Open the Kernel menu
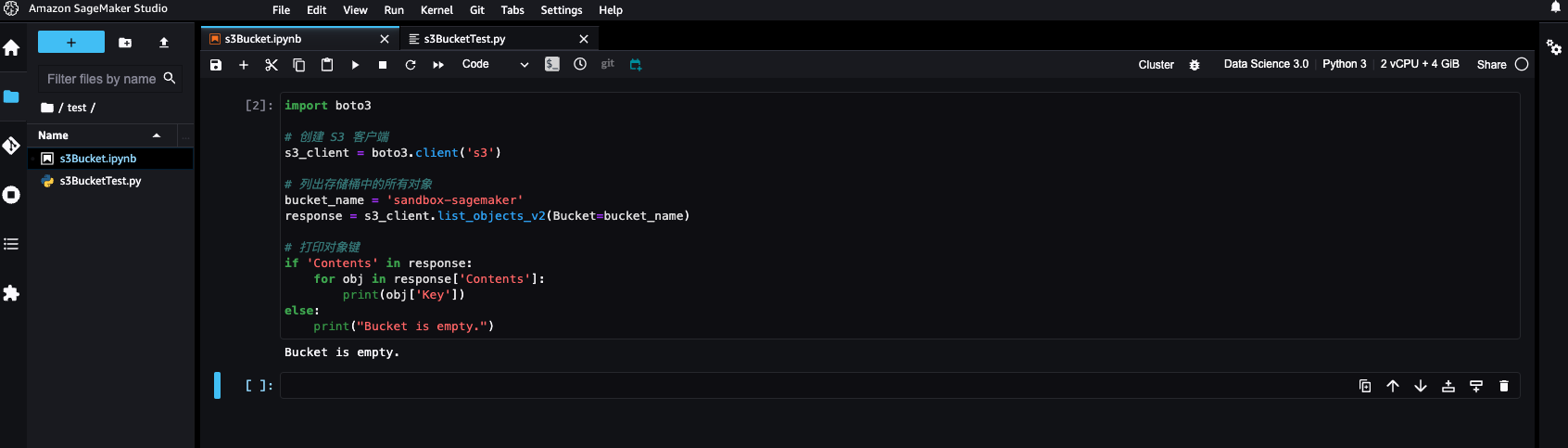1568x448 pixels. tap(436, 10)
